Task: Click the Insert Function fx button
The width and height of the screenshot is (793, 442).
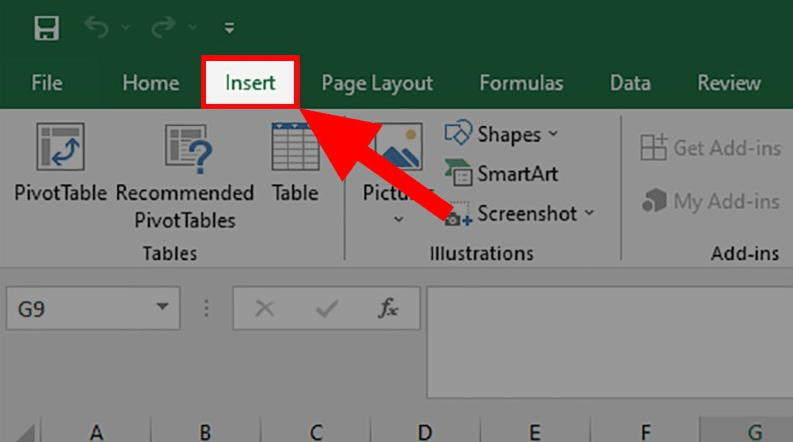Action: (388, 309)
